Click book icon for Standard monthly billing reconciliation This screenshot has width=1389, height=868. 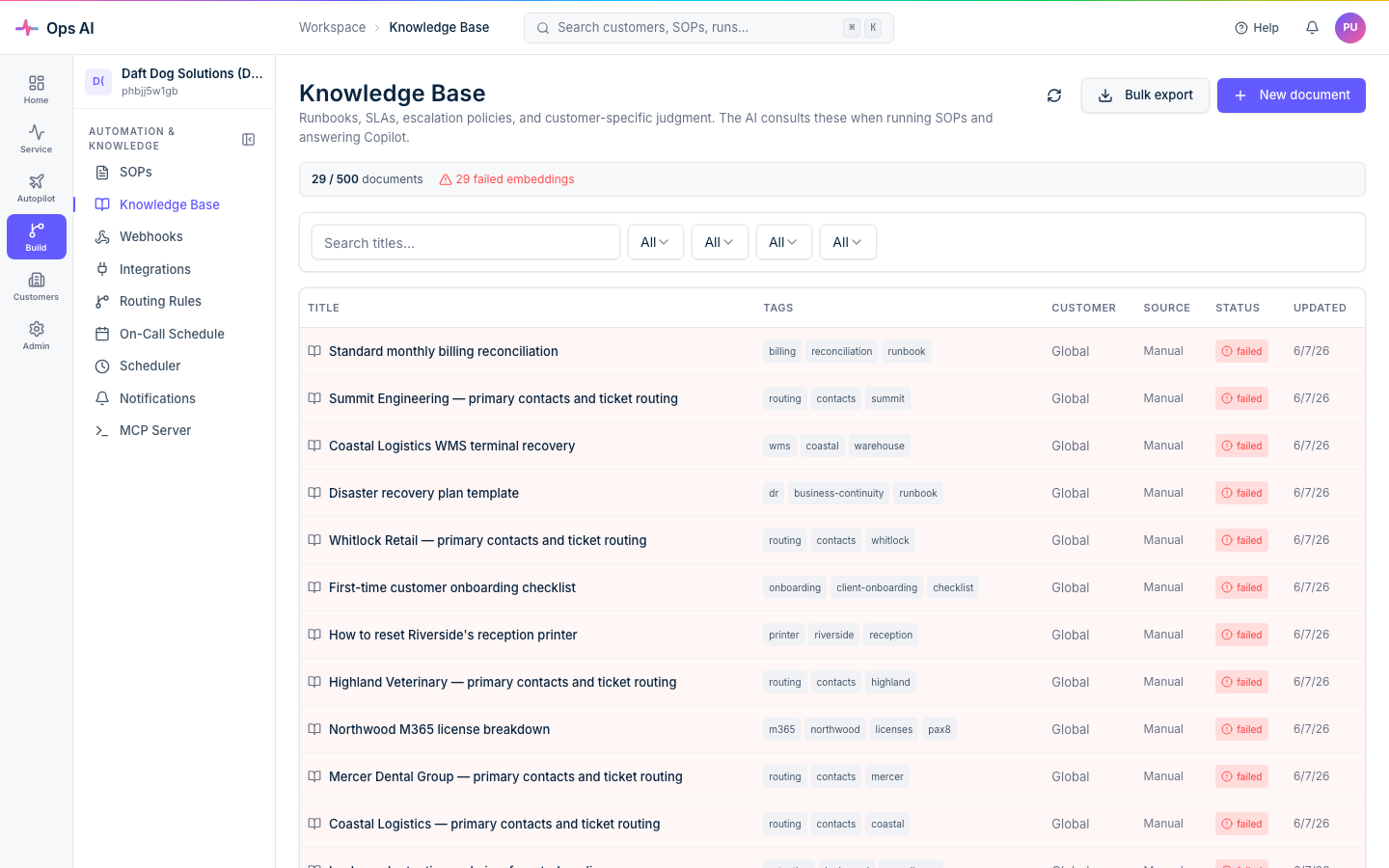[314, 351]
